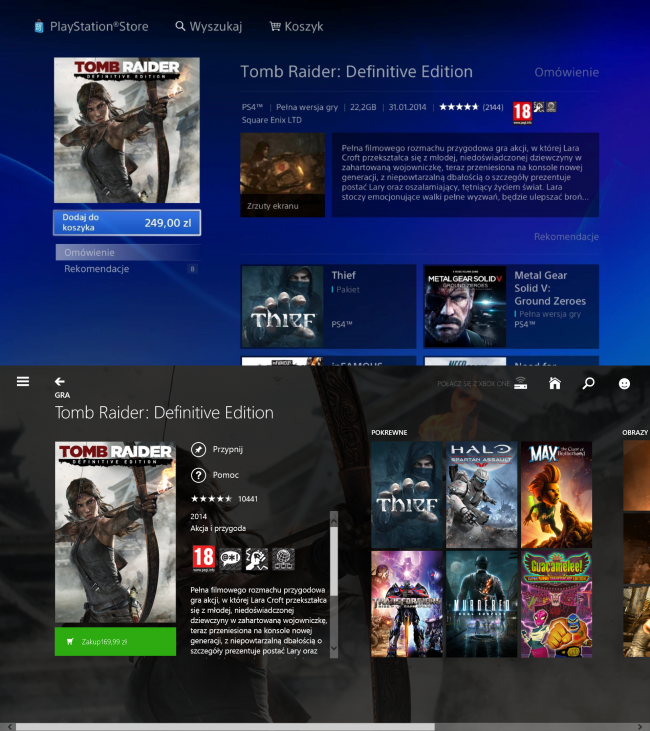Open Zrzuty ekranu screenshot thumbnail
The height and width of the screenshot is (731, 650).
pos(283,175)
